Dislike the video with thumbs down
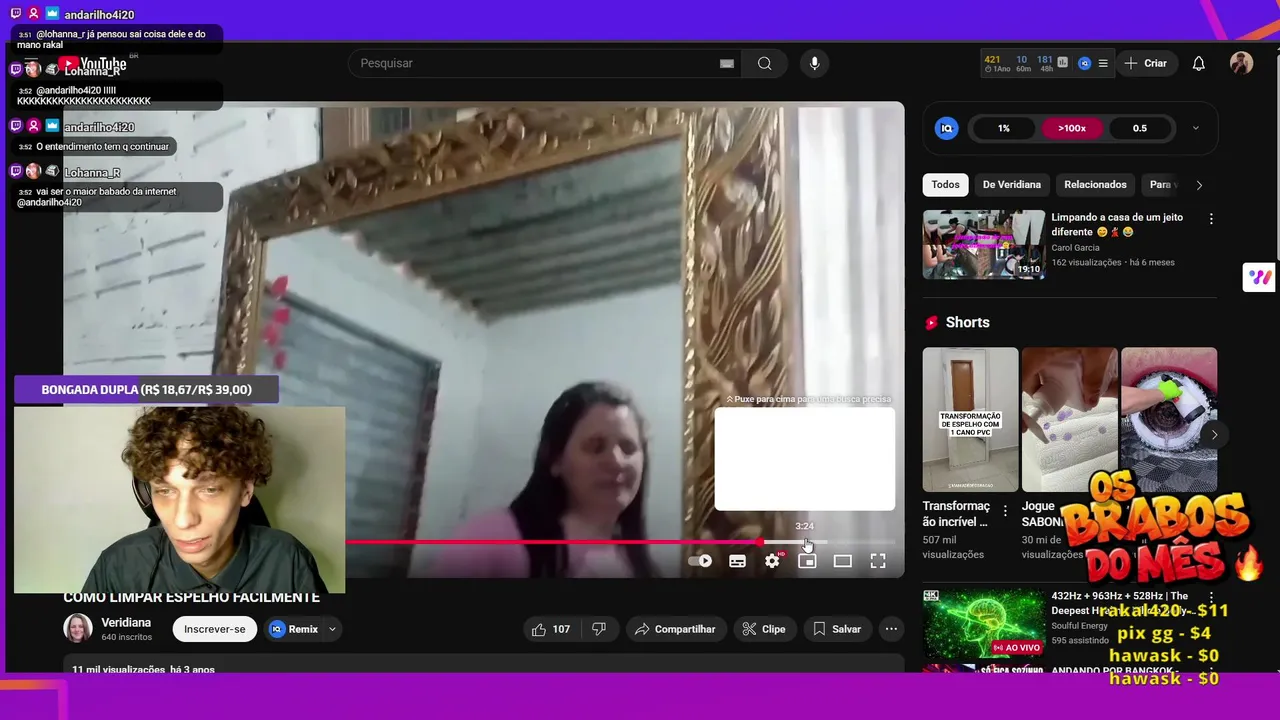The height and width of the screenshot is (720, 1280). click(599, 629)
